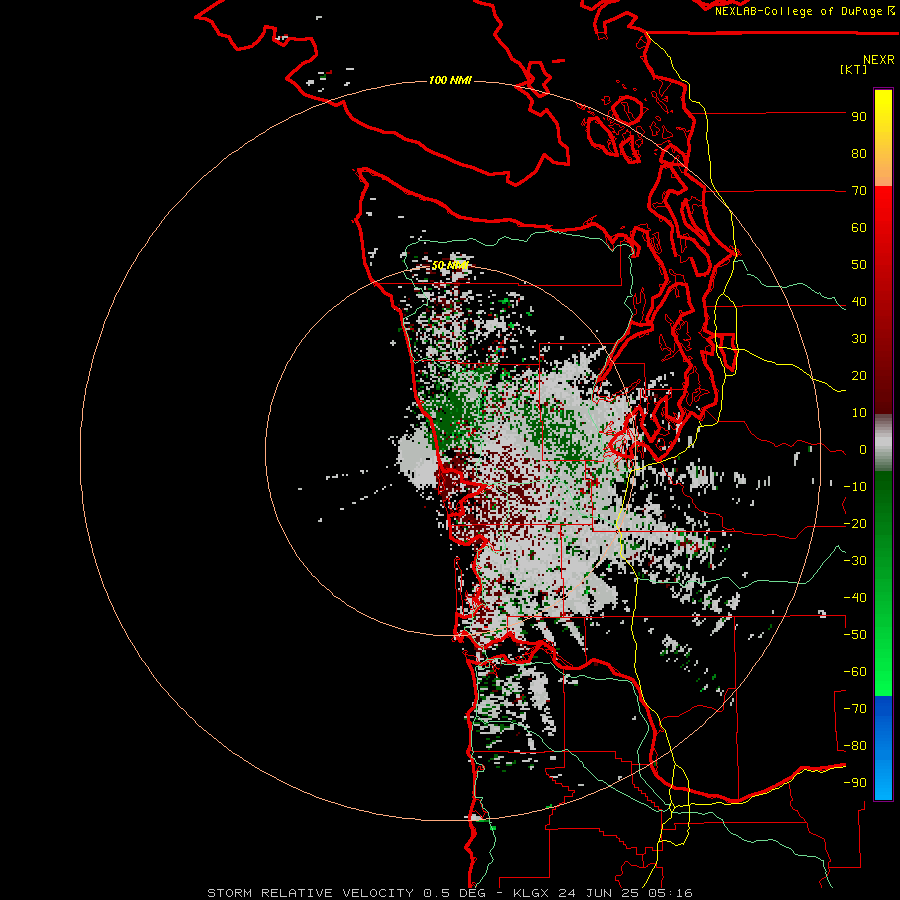Screen dimensions: 900x900
Task: Click the STORM RELATIVE VELOCITY caption text
Action: tap(310, 893)
